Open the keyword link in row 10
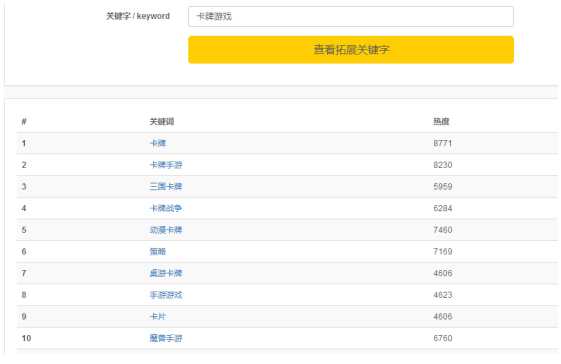561x364 pixels. [x=166, y=338]
